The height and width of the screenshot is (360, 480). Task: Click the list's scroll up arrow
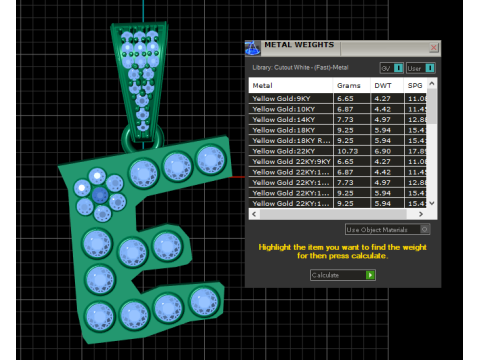(432, 83)
